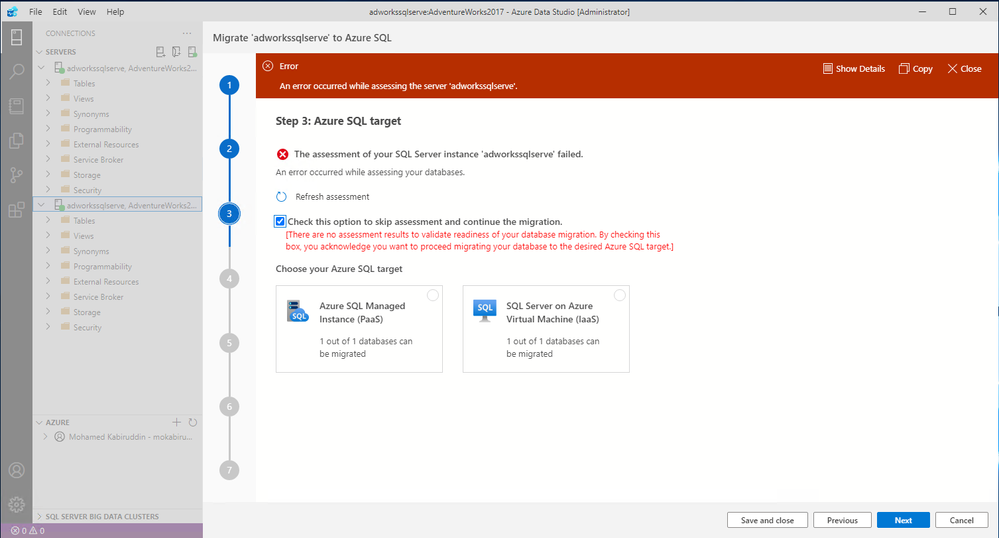Expand the first Views folder
The height and width of the screenshot is (538, 999).
[x=48, y=98]
